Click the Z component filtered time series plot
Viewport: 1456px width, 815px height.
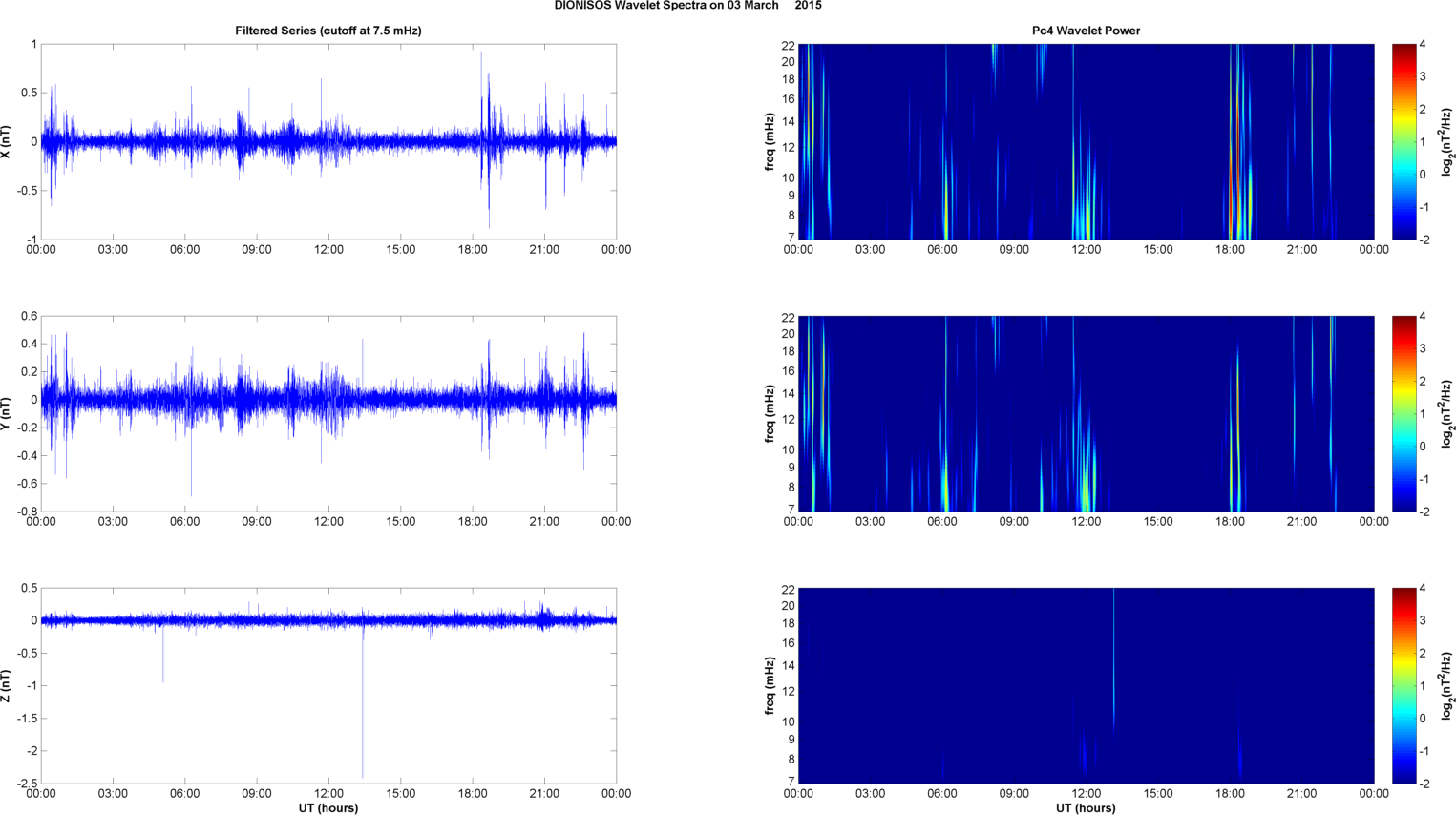tap(328, 685)
